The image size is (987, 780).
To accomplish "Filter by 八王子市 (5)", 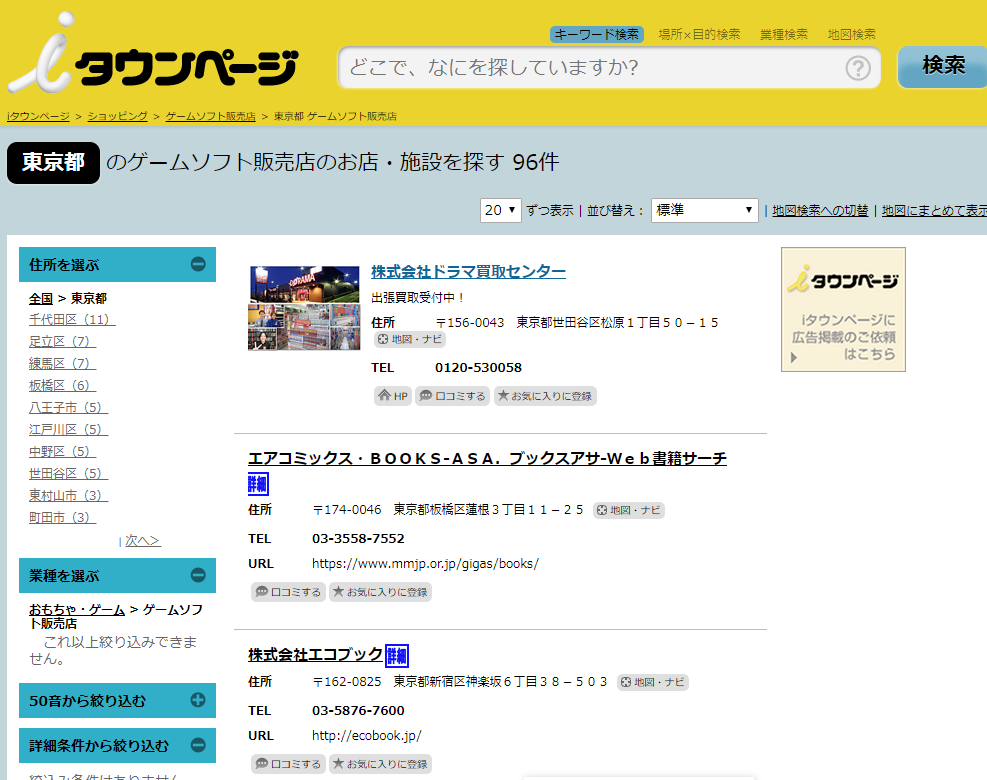I will pos(68,408).
